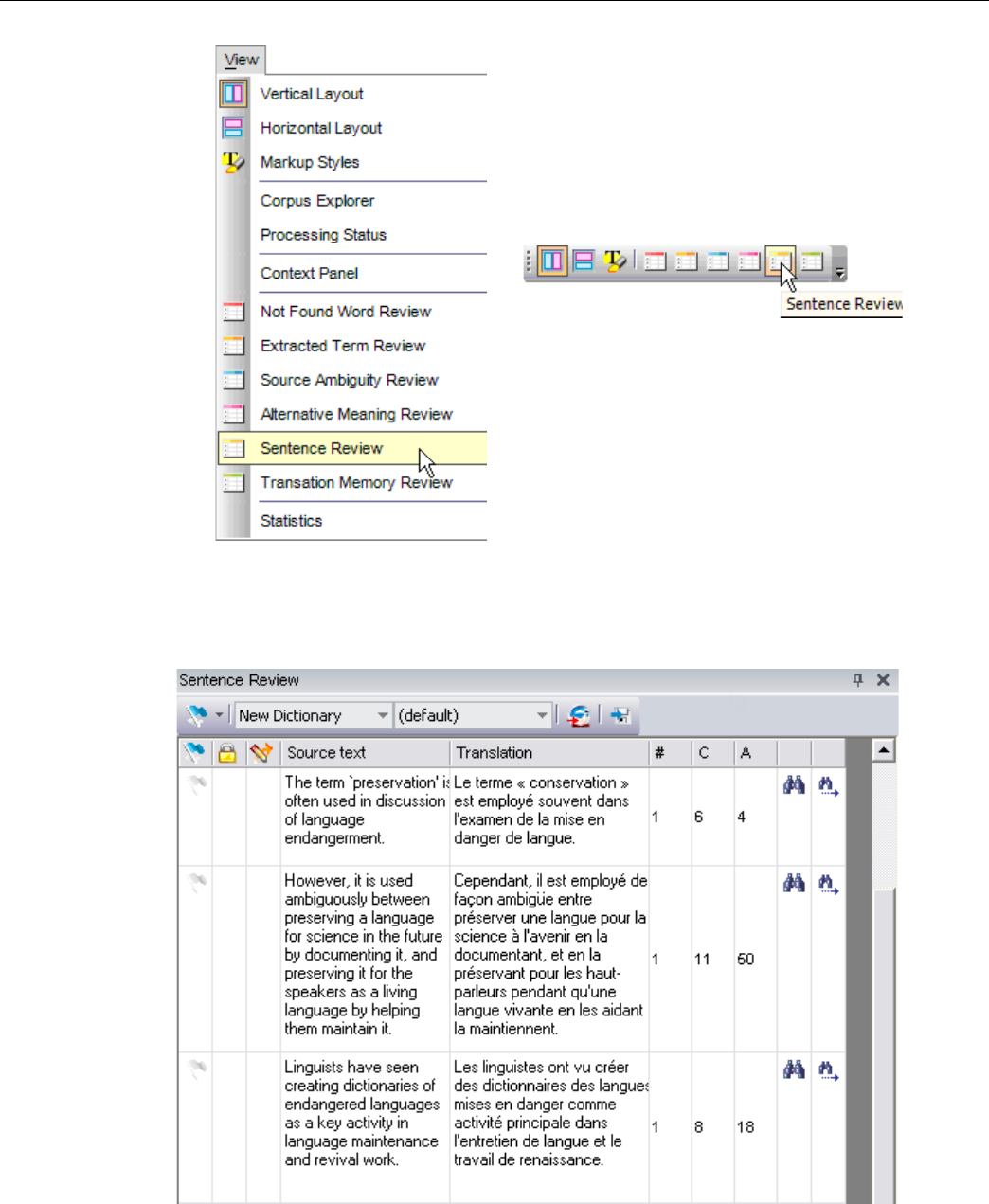Image resolution: width=989 pixels, height=1204 pixels.
Task: Open Processing Status from View menu
Action: [x=352, y=235]
